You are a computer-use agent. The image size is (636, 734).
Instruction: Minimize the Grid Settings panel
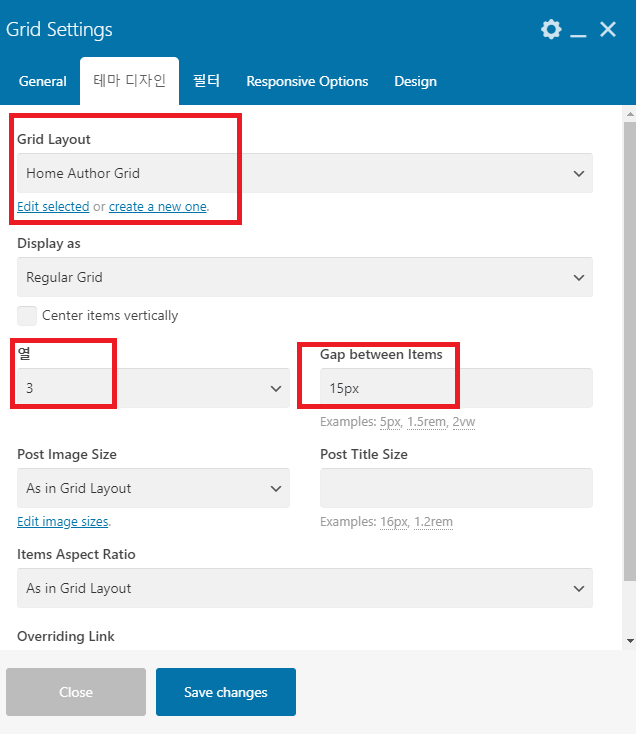click(578, 29)
